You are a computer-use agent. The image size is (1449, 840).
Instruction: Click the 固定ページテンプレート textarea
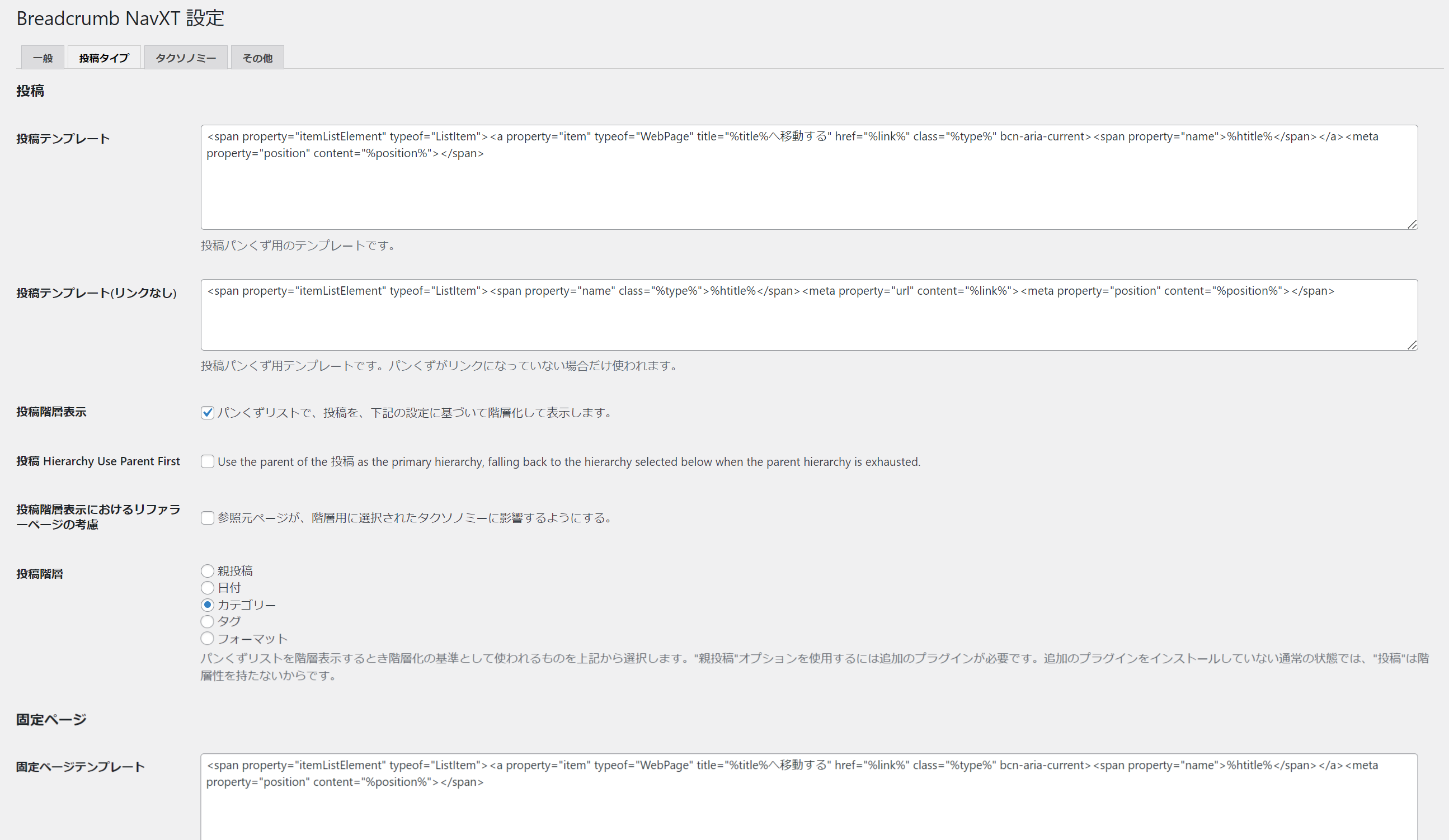tap(809, 797)
